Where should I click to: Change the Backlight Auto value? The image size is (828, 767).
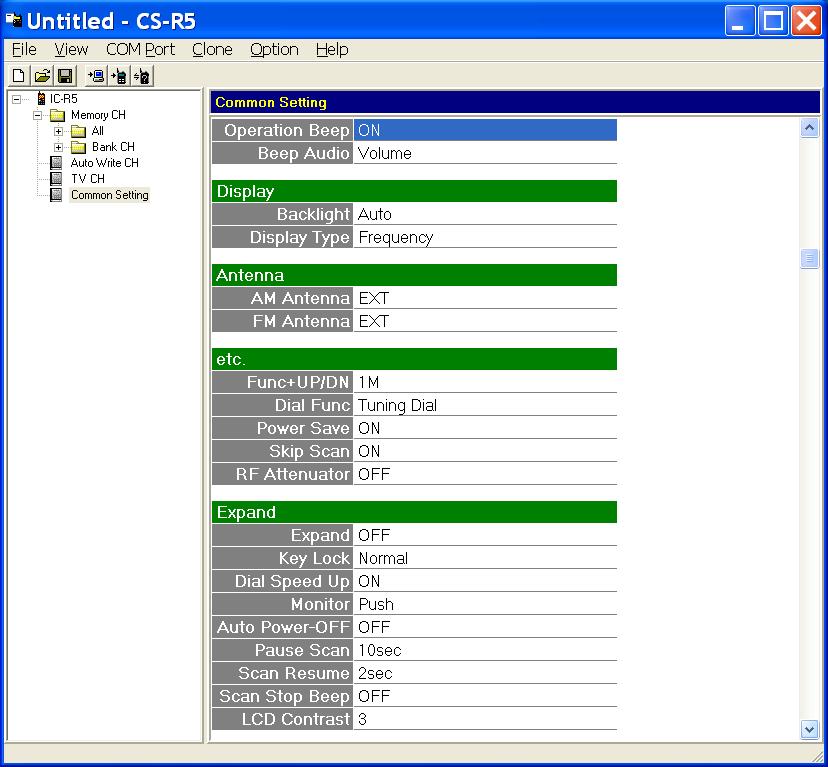tap(485, 214)
